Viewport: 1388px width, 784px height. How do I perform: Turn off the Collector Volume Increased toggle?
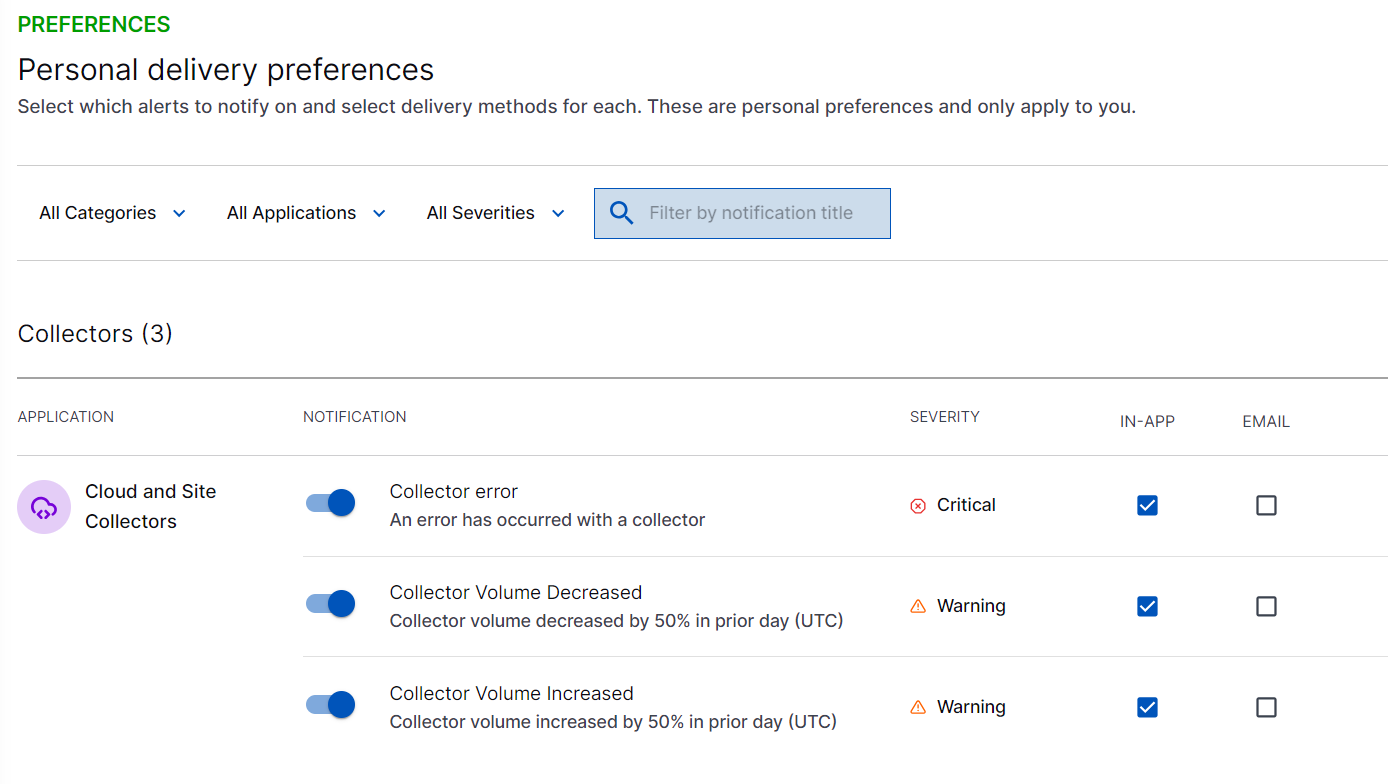coord(330,704)
